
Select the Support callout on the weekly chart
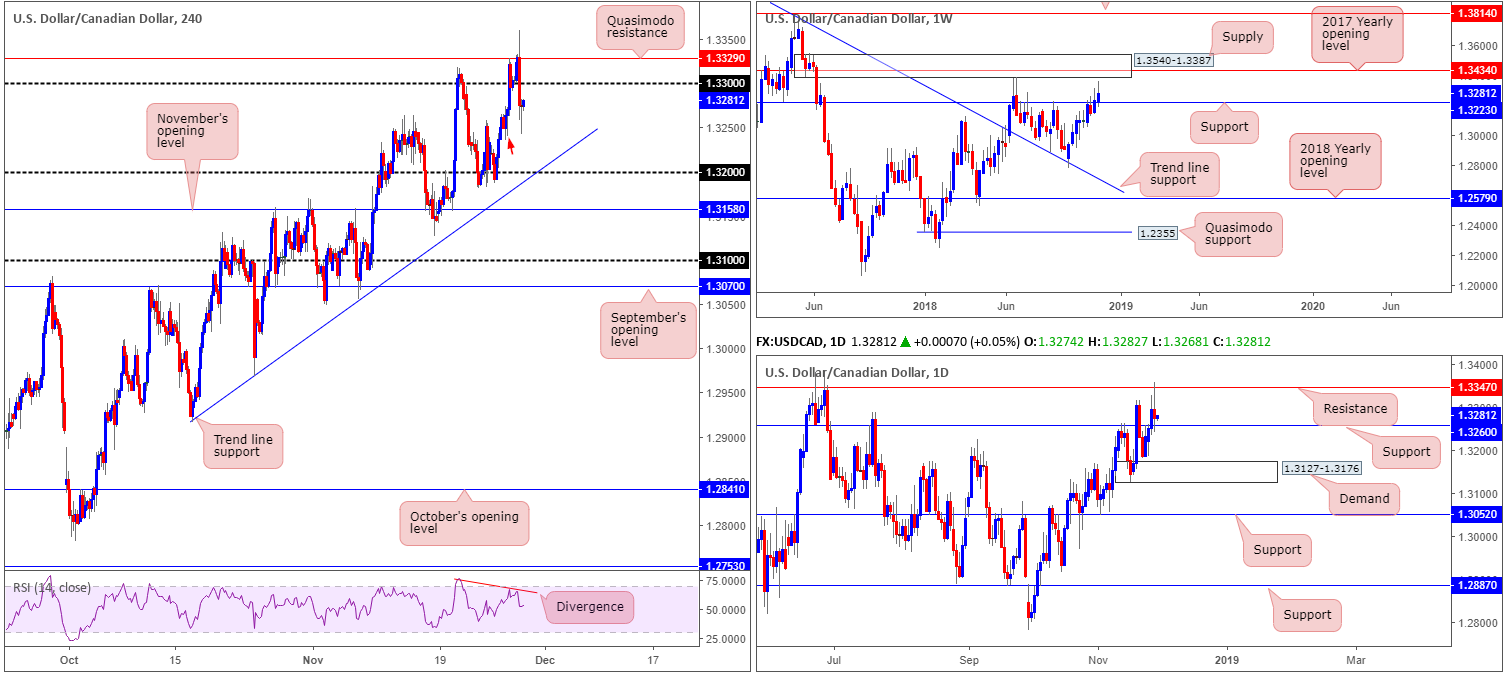point(1223,127)
